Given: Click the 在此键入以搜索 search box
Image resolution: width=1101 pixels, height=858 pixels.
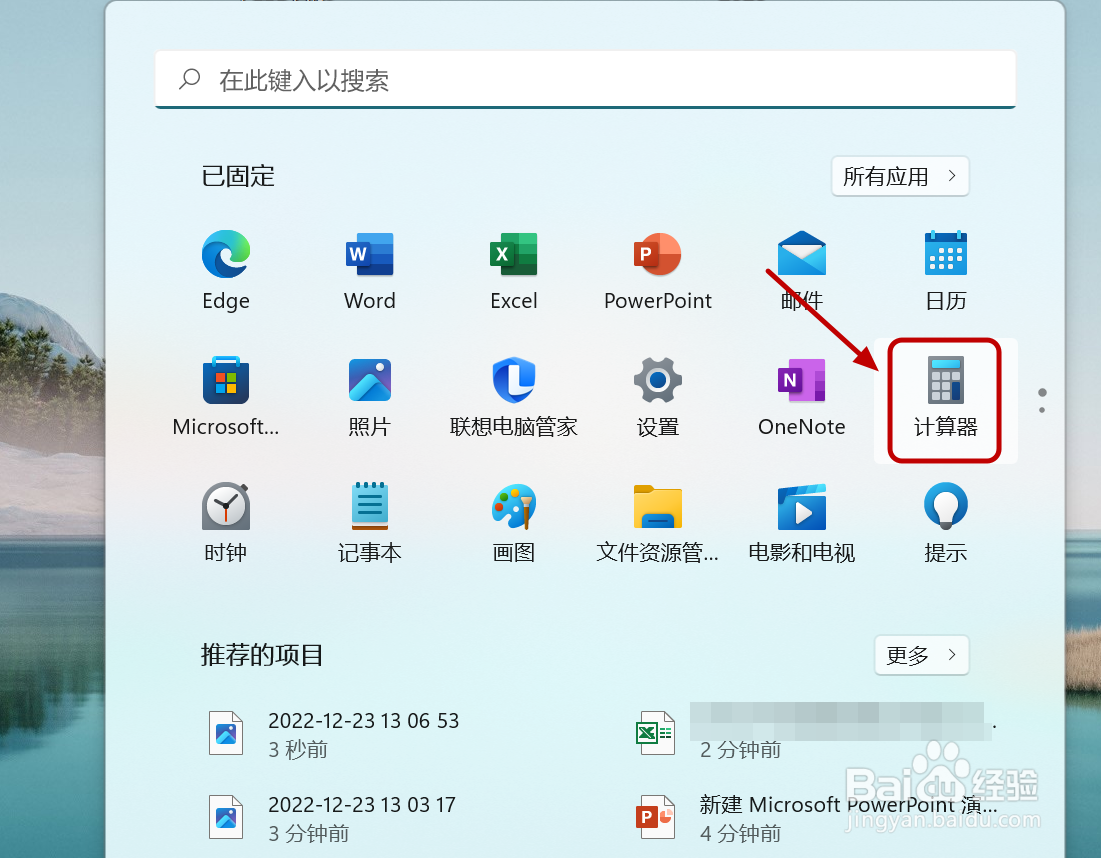Looking at the screenshot, I should click(585, 79).
